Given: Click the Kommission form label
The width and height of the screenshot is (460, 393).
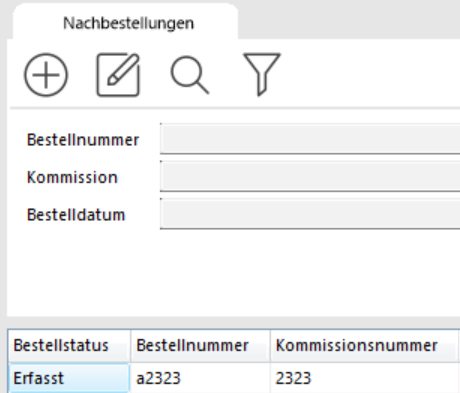Looking at the screenshot, I should 72,177.
